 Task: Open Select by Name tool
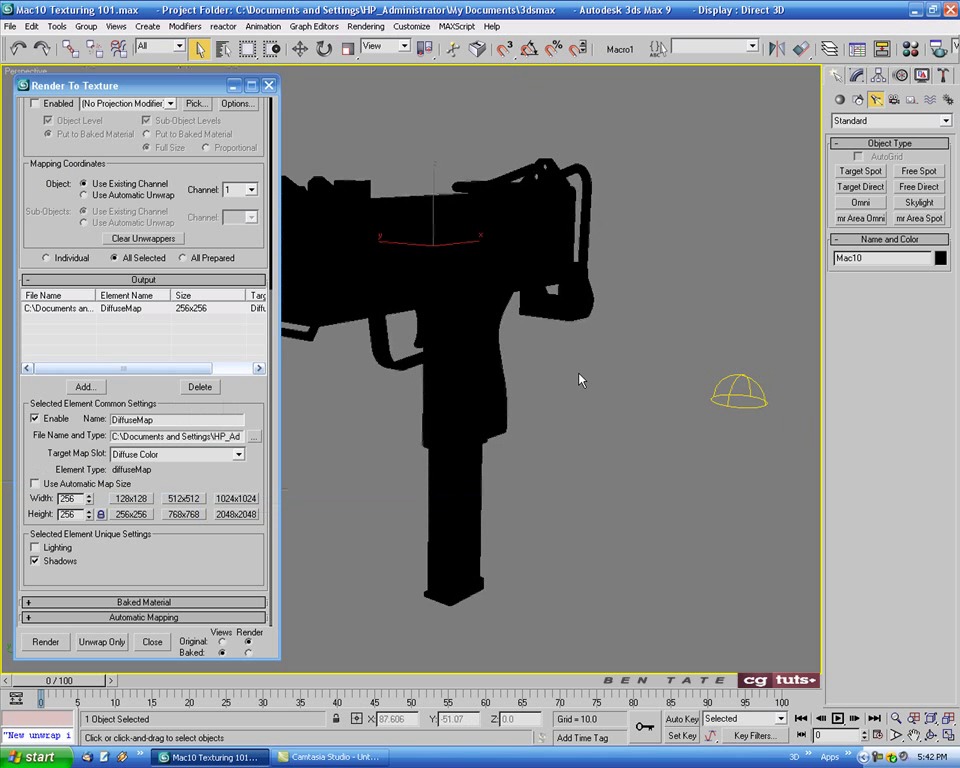[223, 49]
